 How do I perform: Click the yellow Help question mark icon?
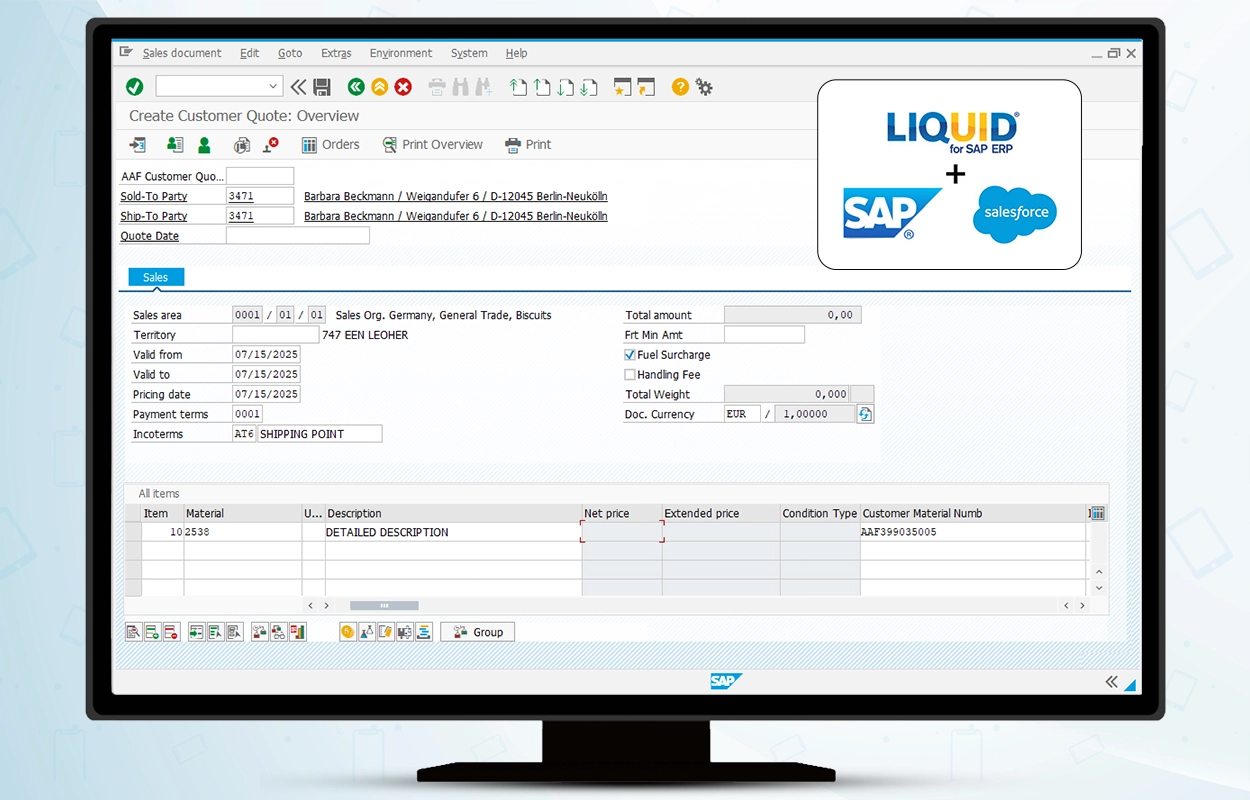tap(680, 87)
